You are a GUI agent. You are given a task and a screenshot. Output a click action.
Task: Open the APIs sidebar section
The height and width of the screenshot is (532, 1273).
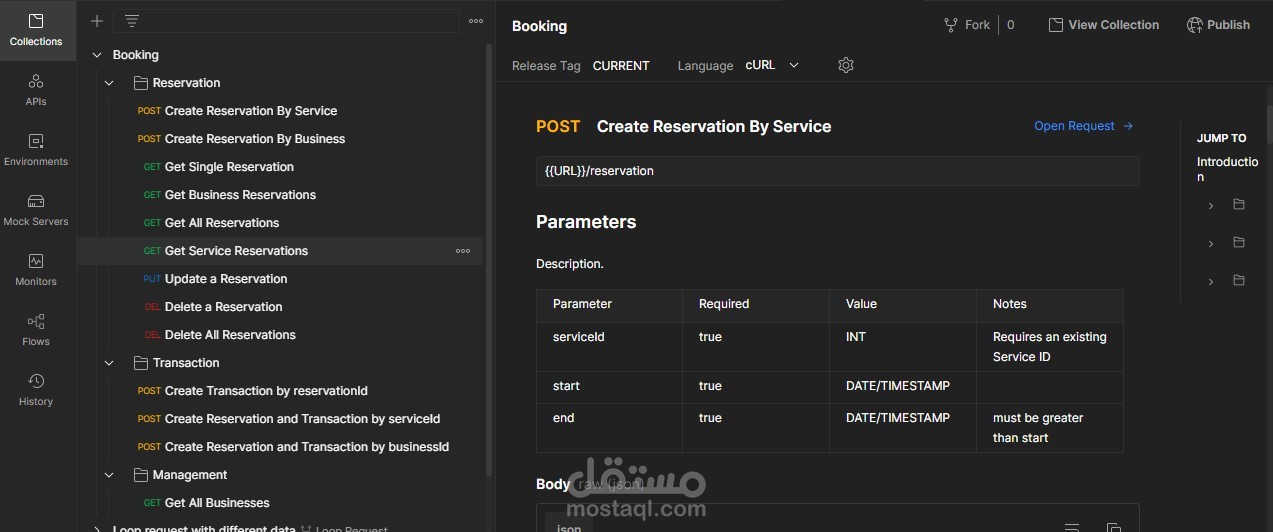pos(36,90)
